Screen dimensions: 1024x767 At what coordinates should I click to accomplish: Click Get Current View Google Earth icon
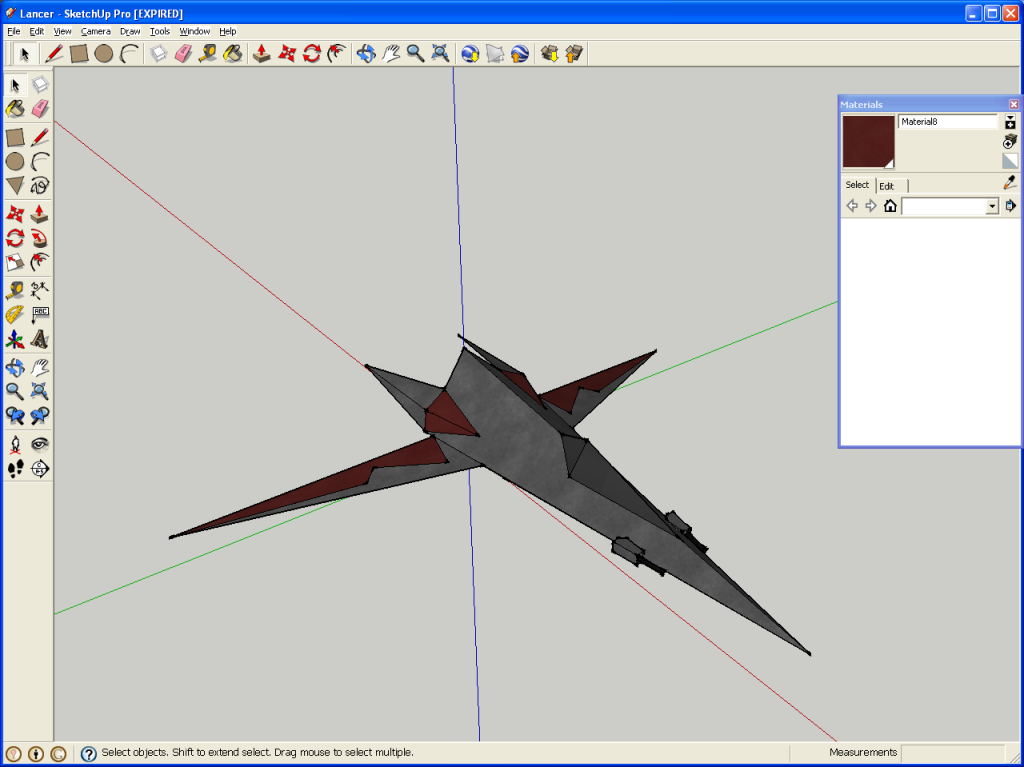tap(470, 54)
